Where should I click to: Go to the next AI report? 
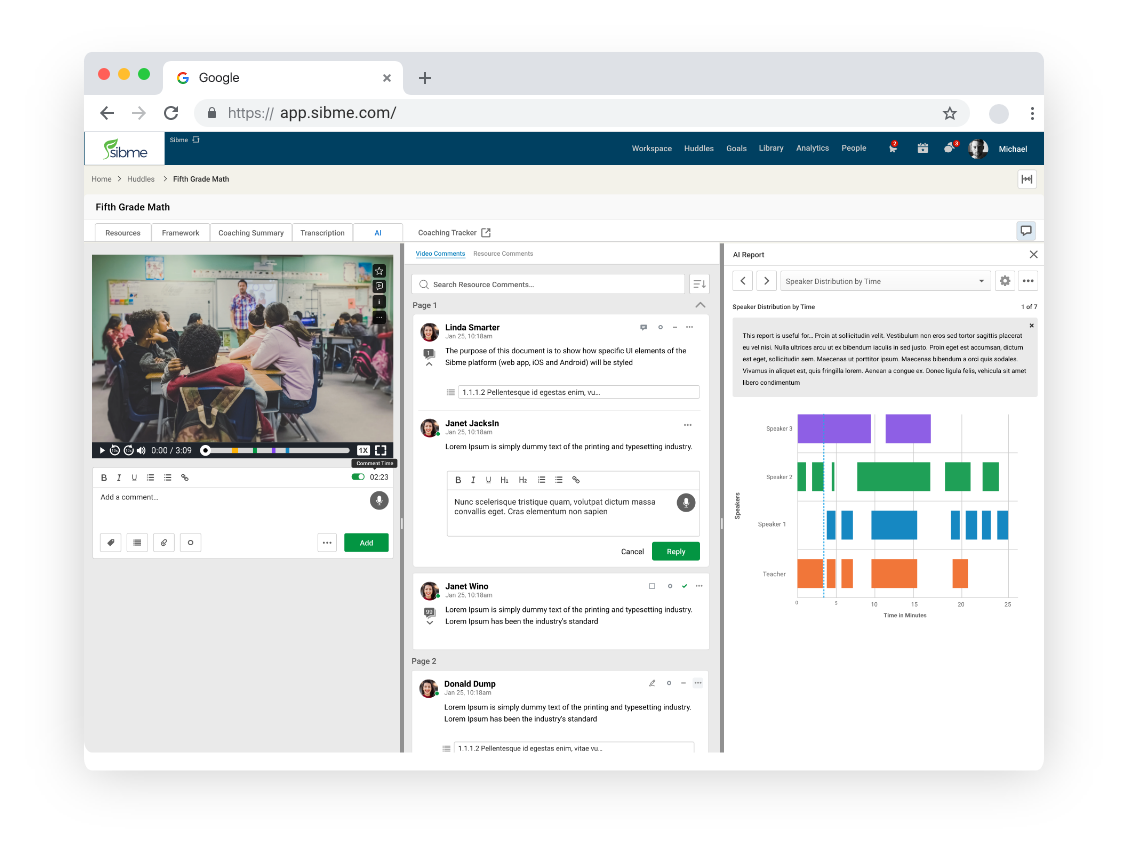[x=766, y=281]
